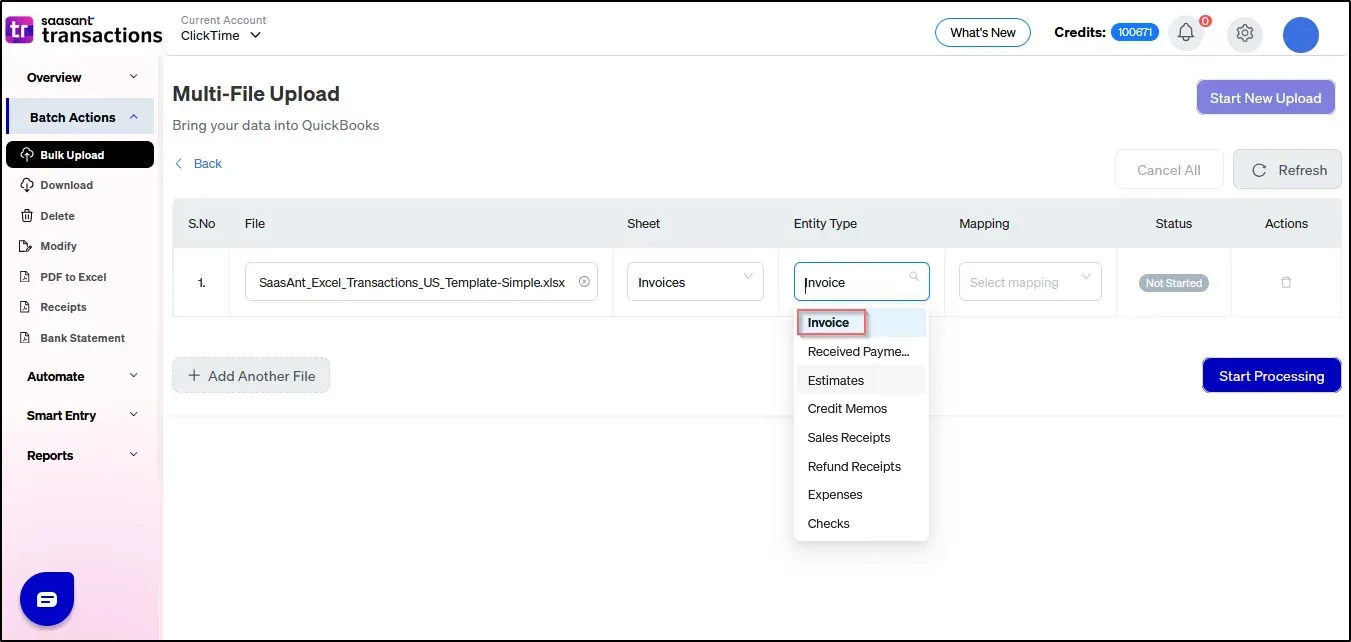Pick Refund Receipts entity type
The image size is (1351, 642).
861,466
